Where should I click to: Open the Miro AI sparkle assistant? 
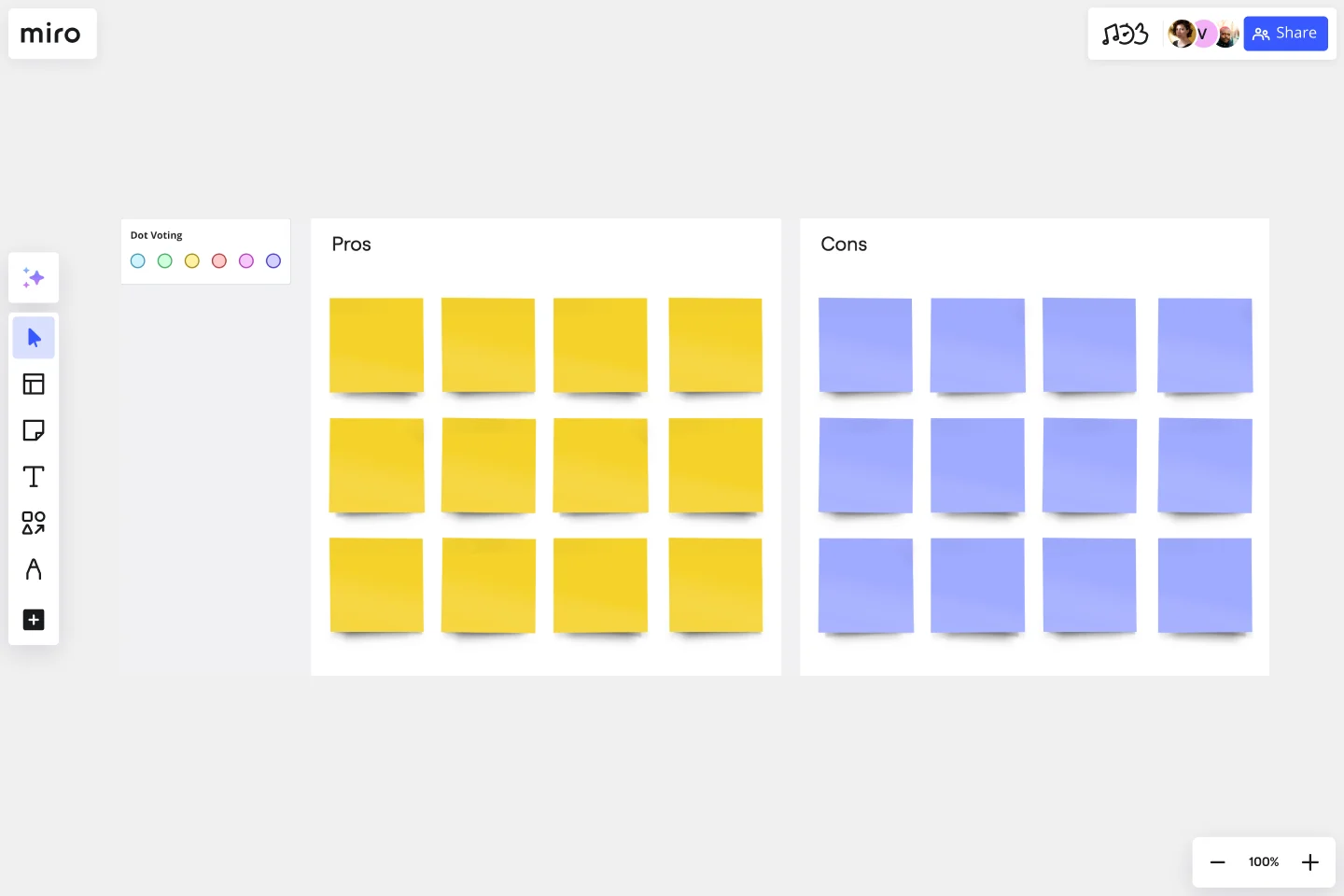[34, 277]
